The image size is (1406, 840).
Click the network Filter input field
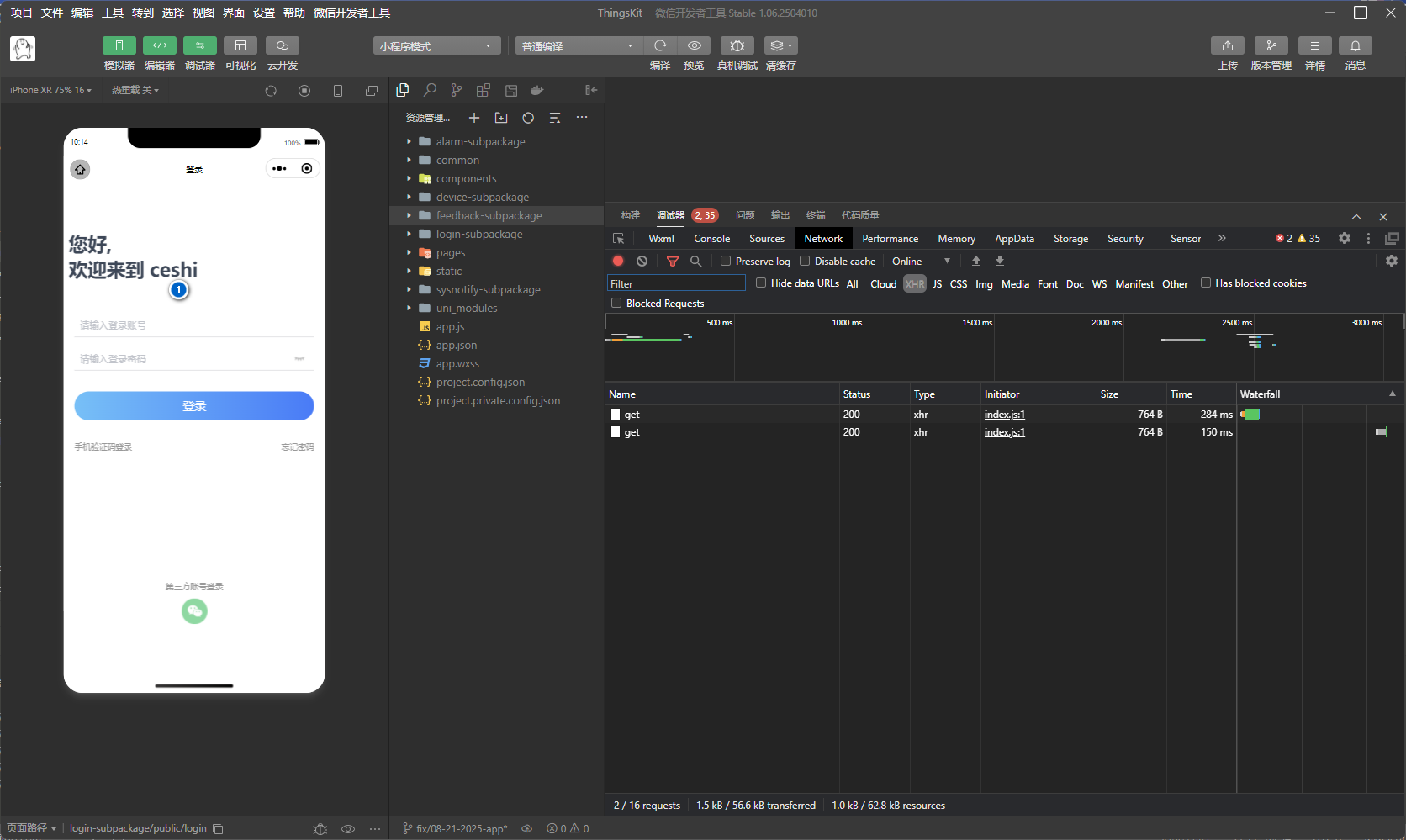point(676,284)
